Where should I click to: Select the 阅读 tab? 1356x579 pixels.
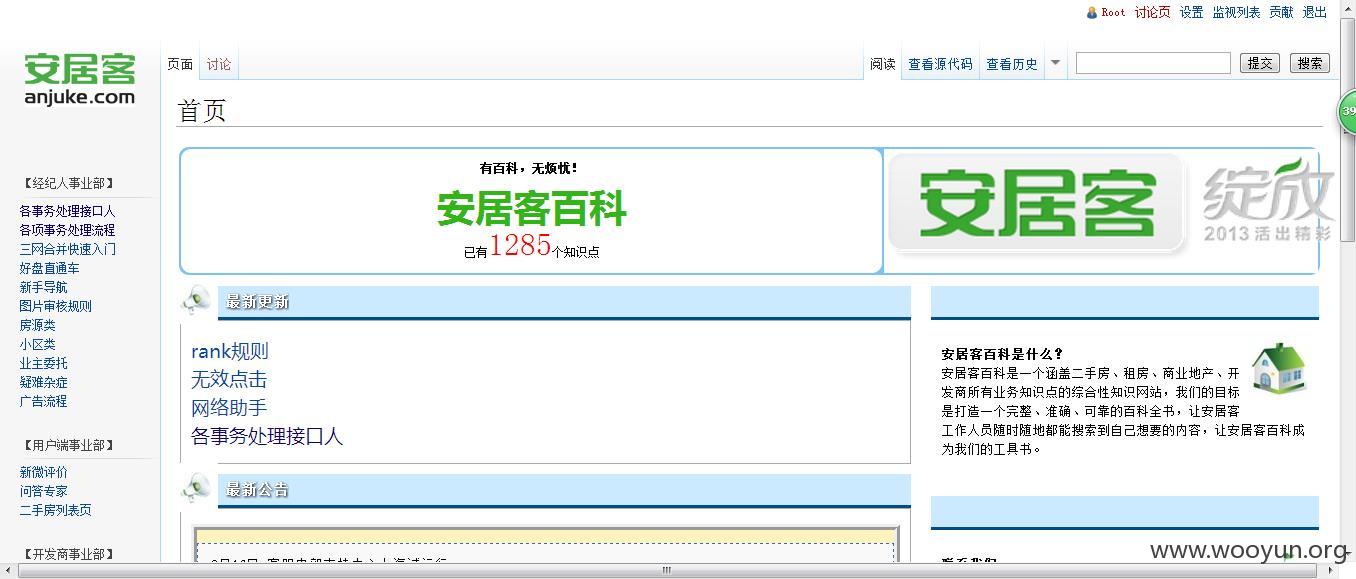coord(883,64)
